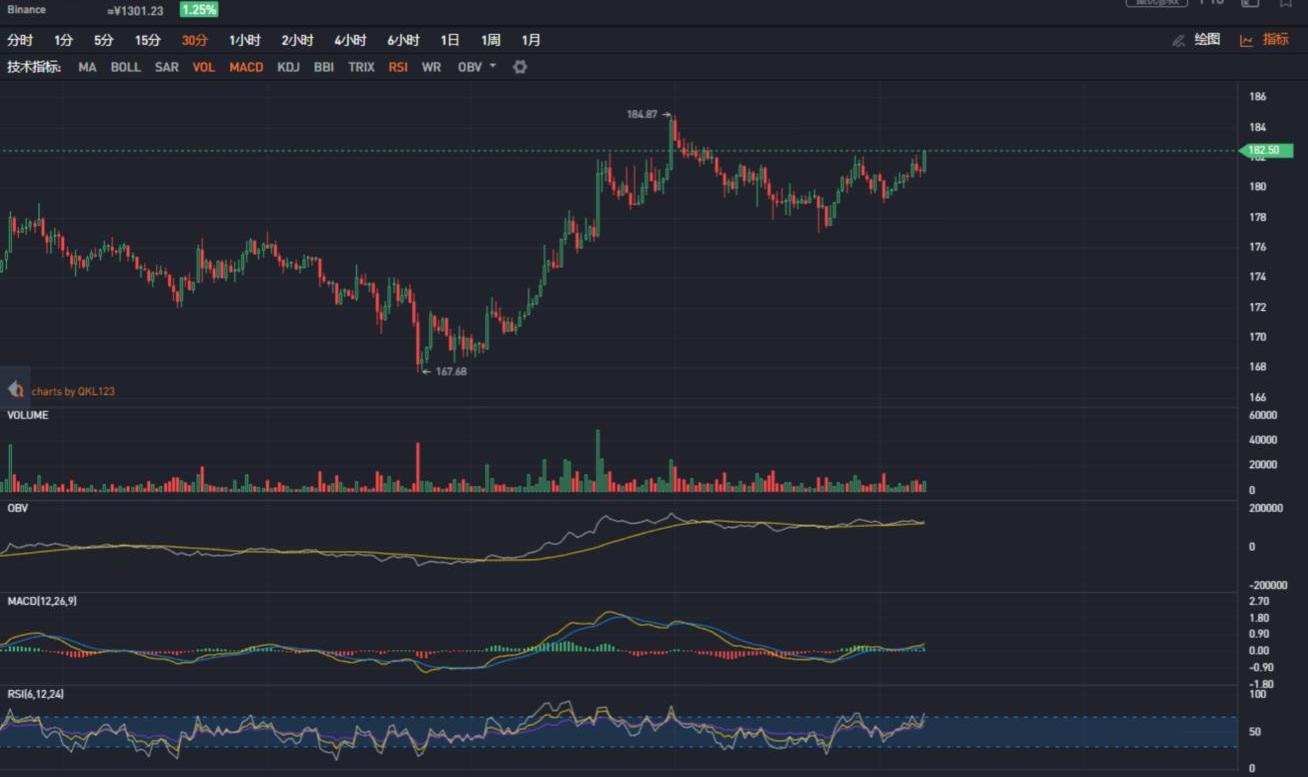Image resolution: width=1308 pixels, height=777 pixels.
Task: Click the indicator chart-line icon
Action: click(x=1246, y=40)
